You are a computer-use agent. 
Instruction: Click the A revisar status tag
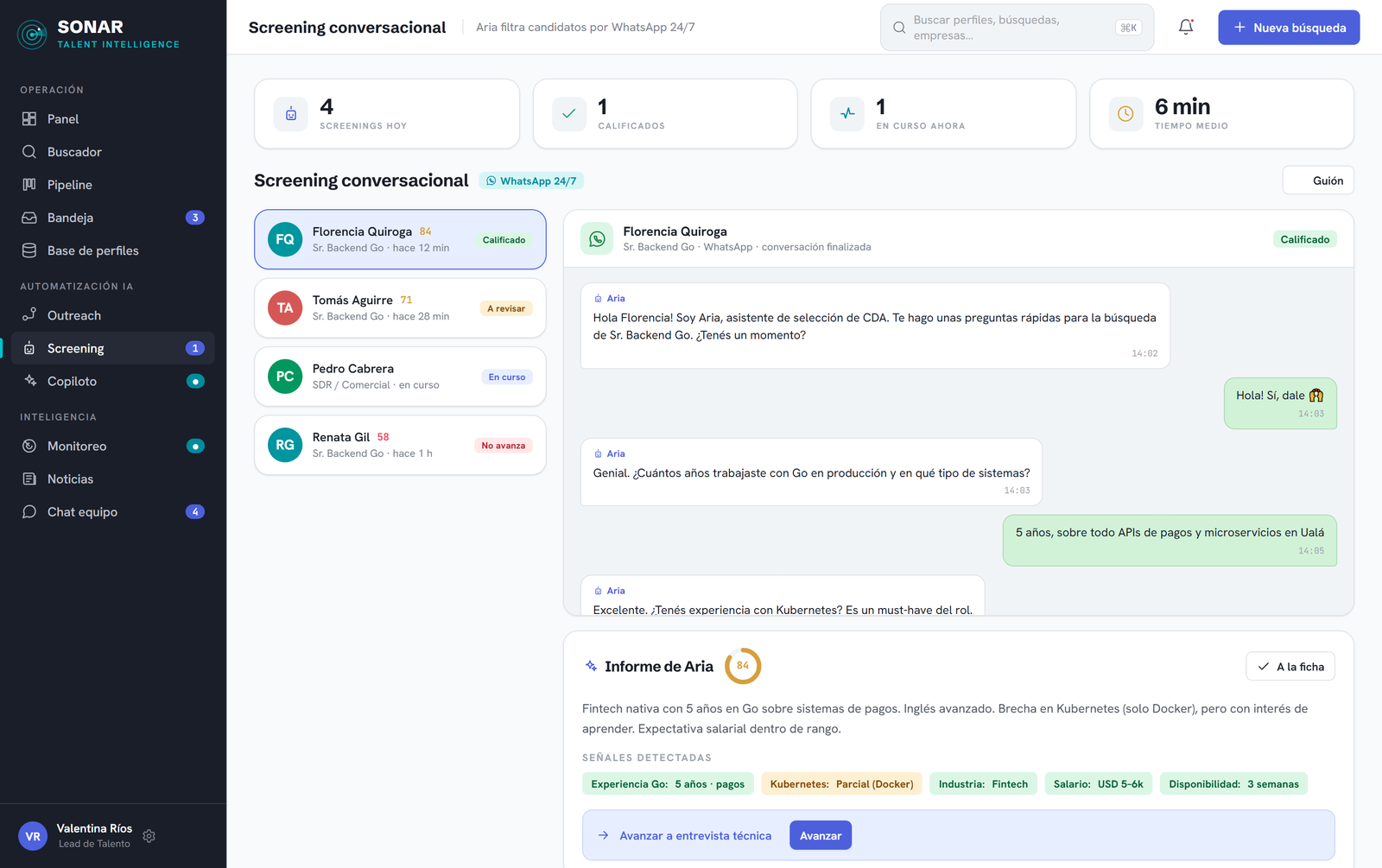506,308
